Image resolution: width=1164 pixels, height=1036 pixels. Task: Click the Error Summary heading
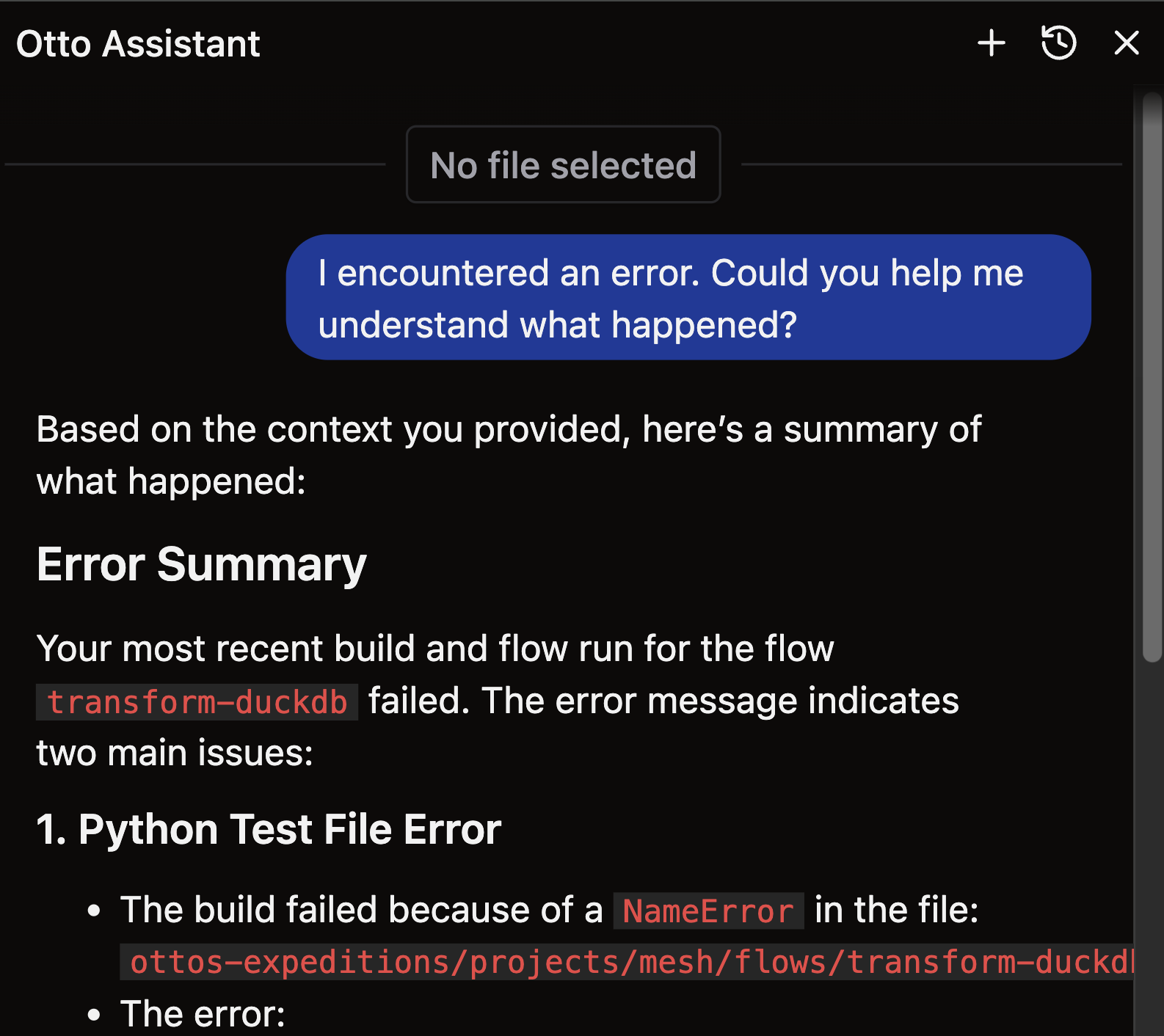coord(201,564)
